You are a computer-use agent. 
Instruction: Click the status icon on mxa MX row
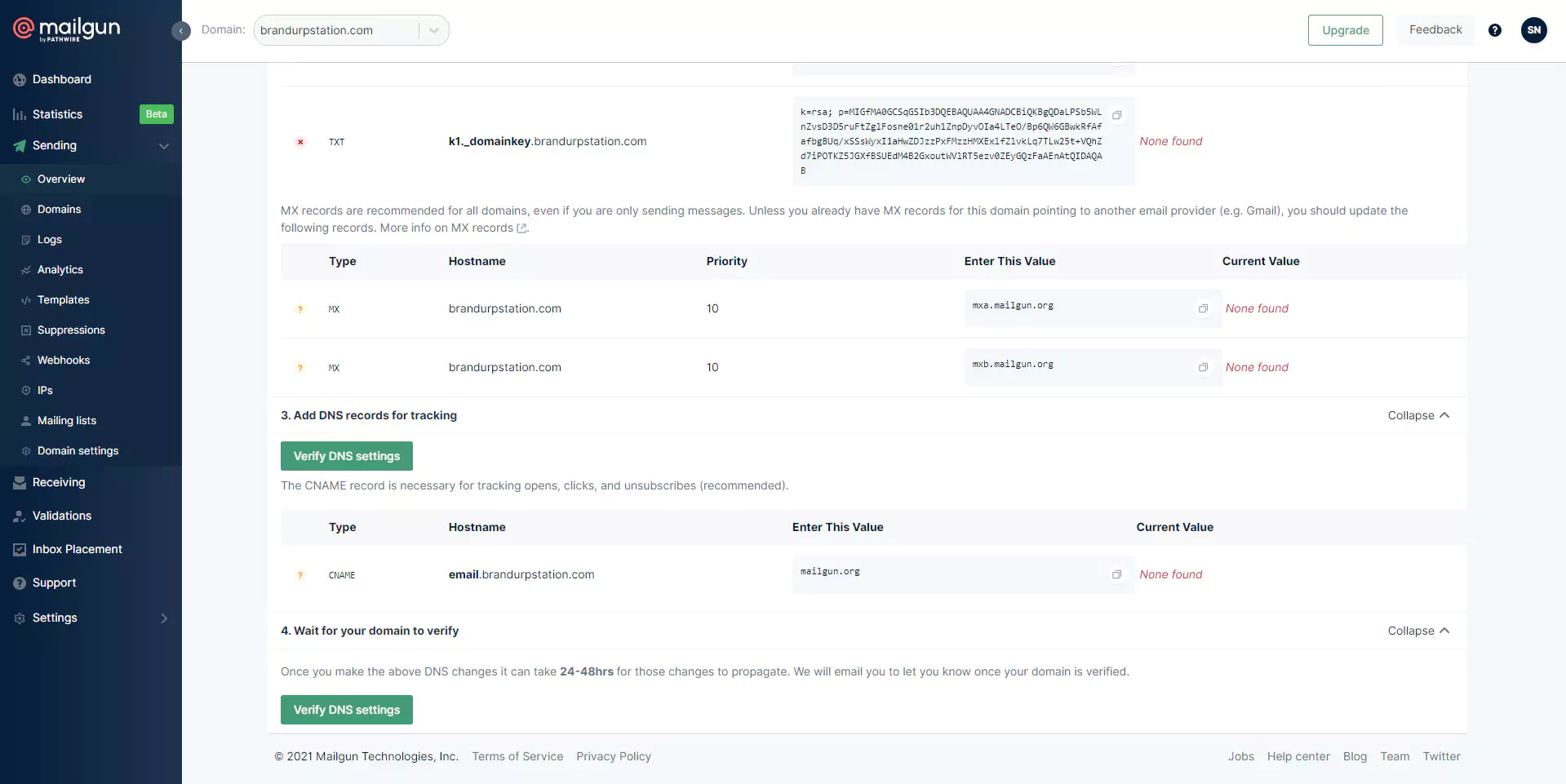tap(300, 309)
